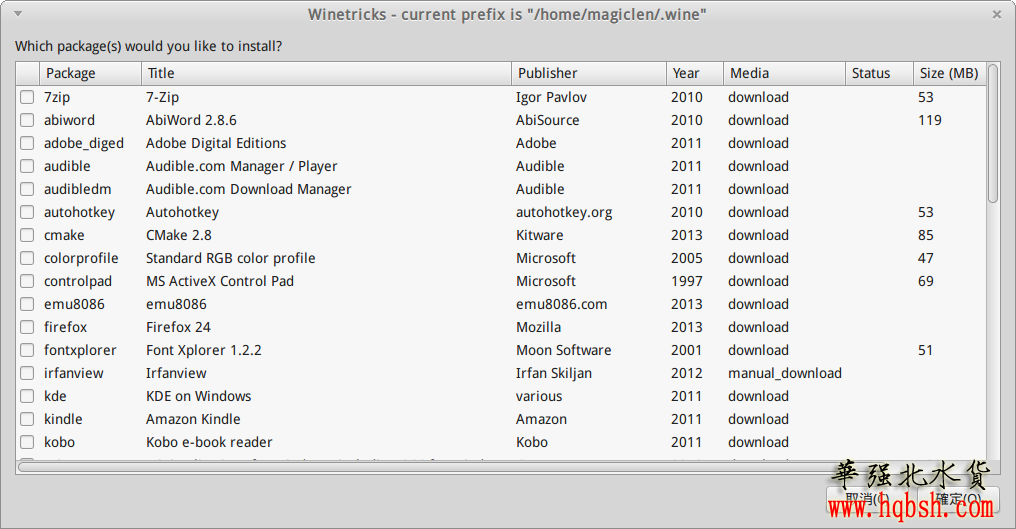Click the "119" size cell
The image size is (1016, 529).
(930, 120)
